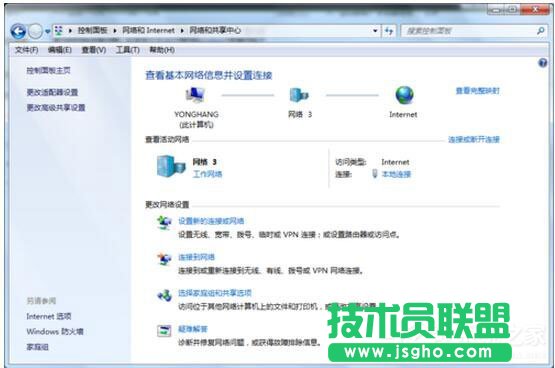Open 疑难解答 troubleshooting link
The height and width of the screenshot is (368, 555).
point(193,329)
